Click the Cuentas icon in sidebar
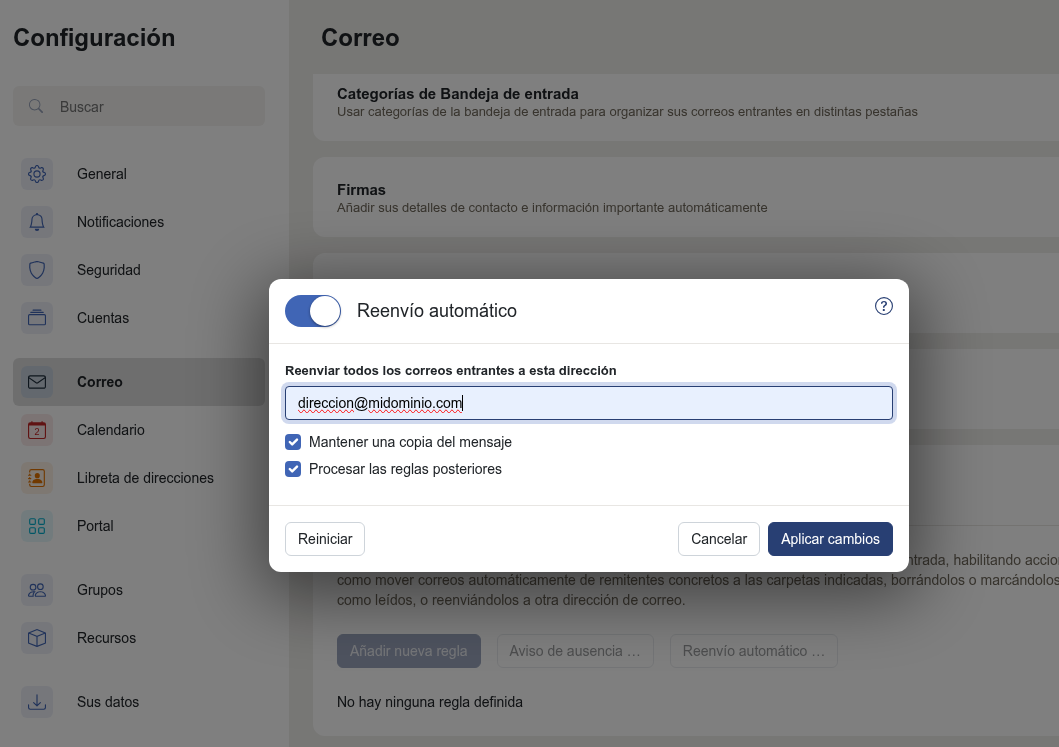 coord(37,318)
